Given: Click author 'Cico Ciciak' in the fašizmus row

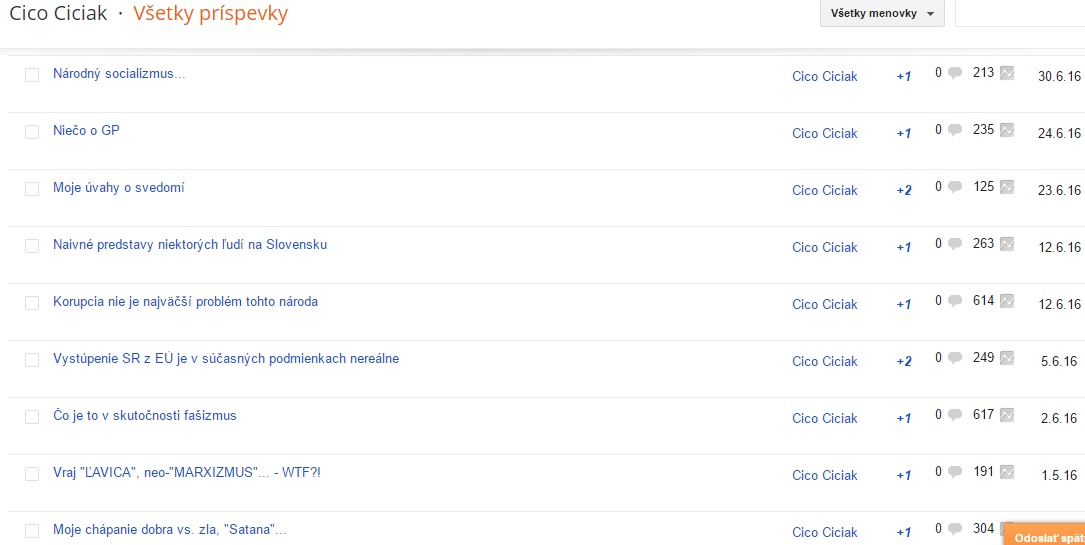Looking at the screenshot, I should (x=824, y=419).
